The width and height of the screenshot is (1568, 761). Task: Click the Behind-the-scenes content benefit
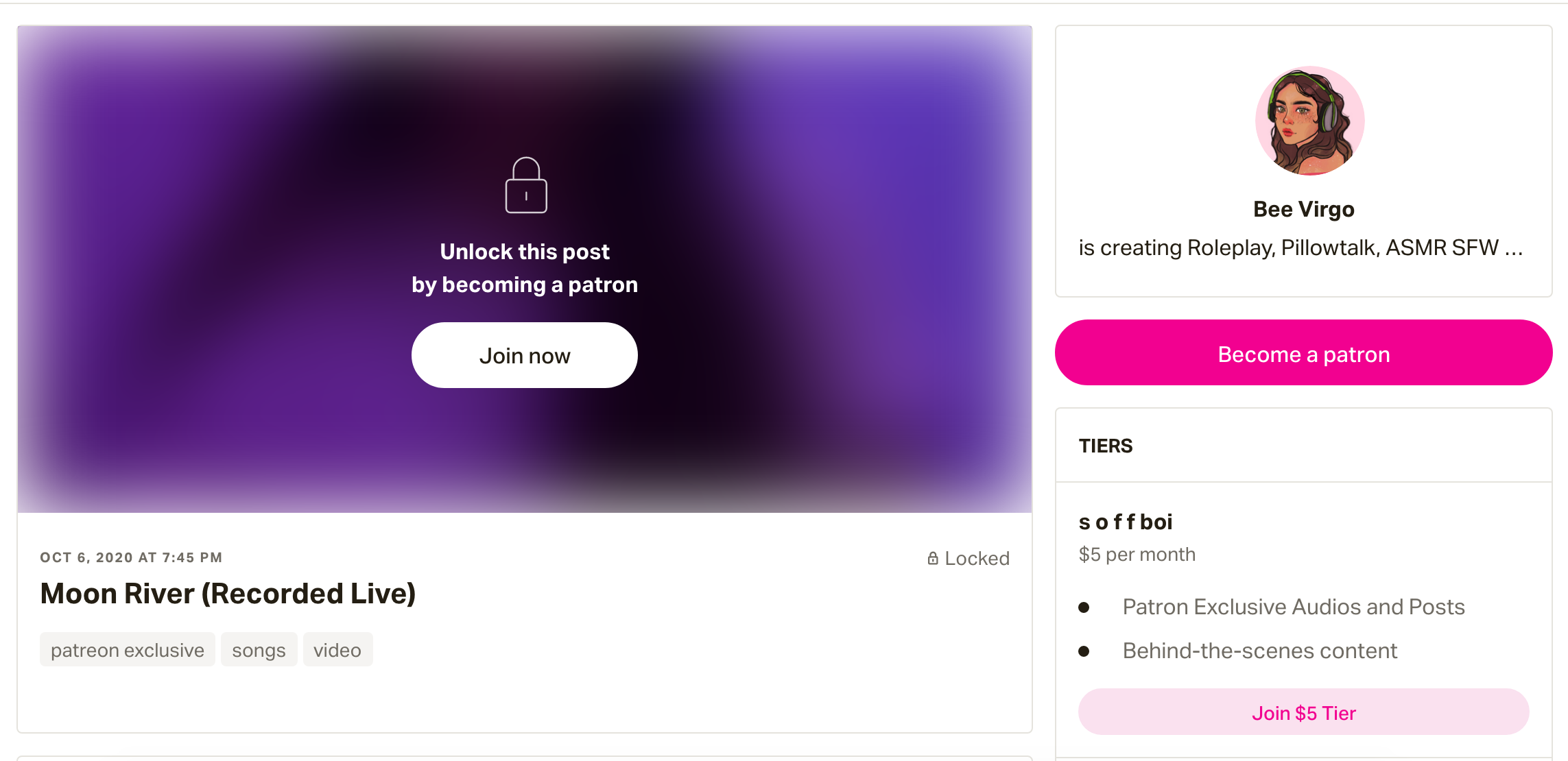tap(1259, 651)
